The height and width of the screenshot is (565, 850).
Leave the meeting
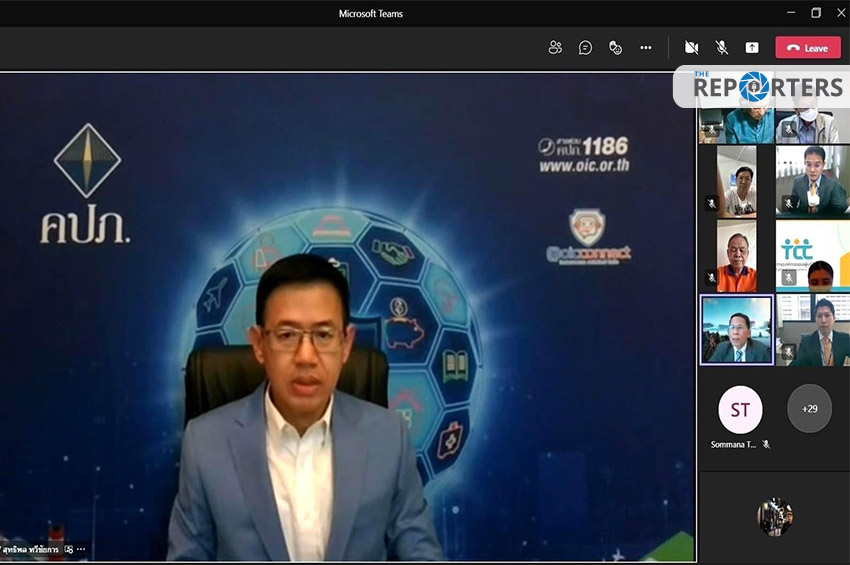(808, 48)
